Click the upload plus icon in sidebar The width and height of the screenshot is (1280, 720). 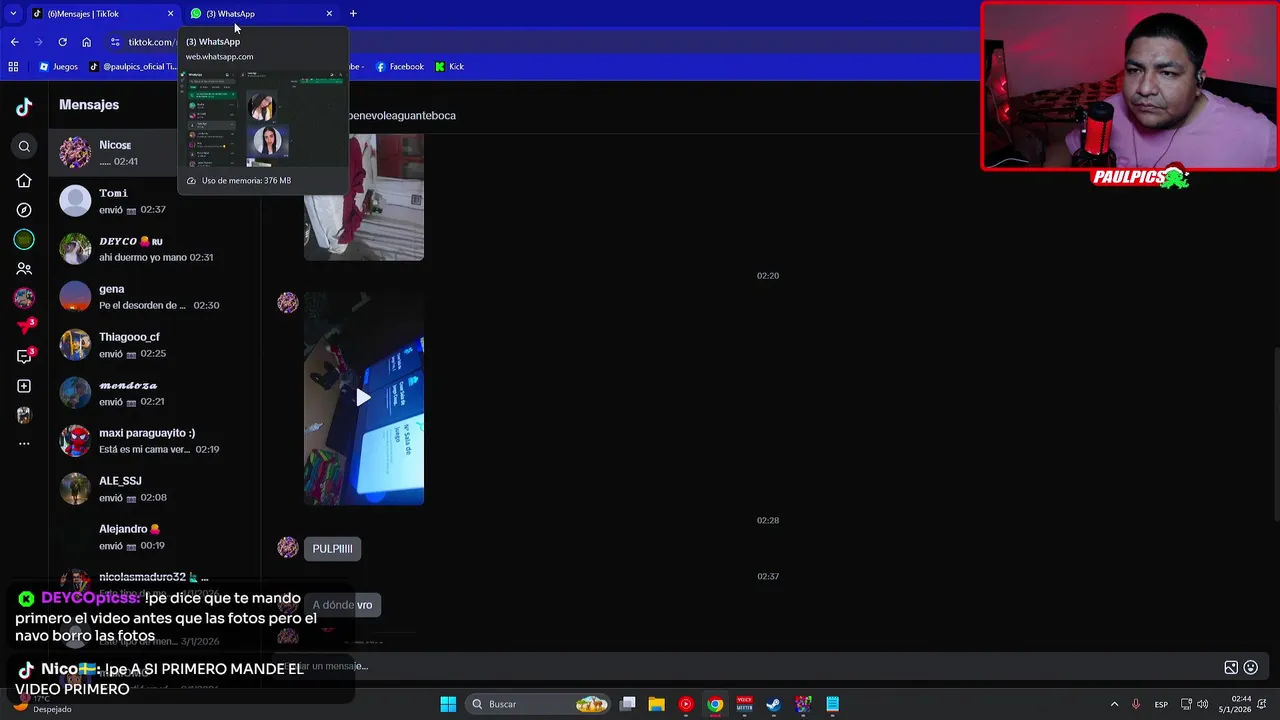pyautogui.click(x=24, y=386)
